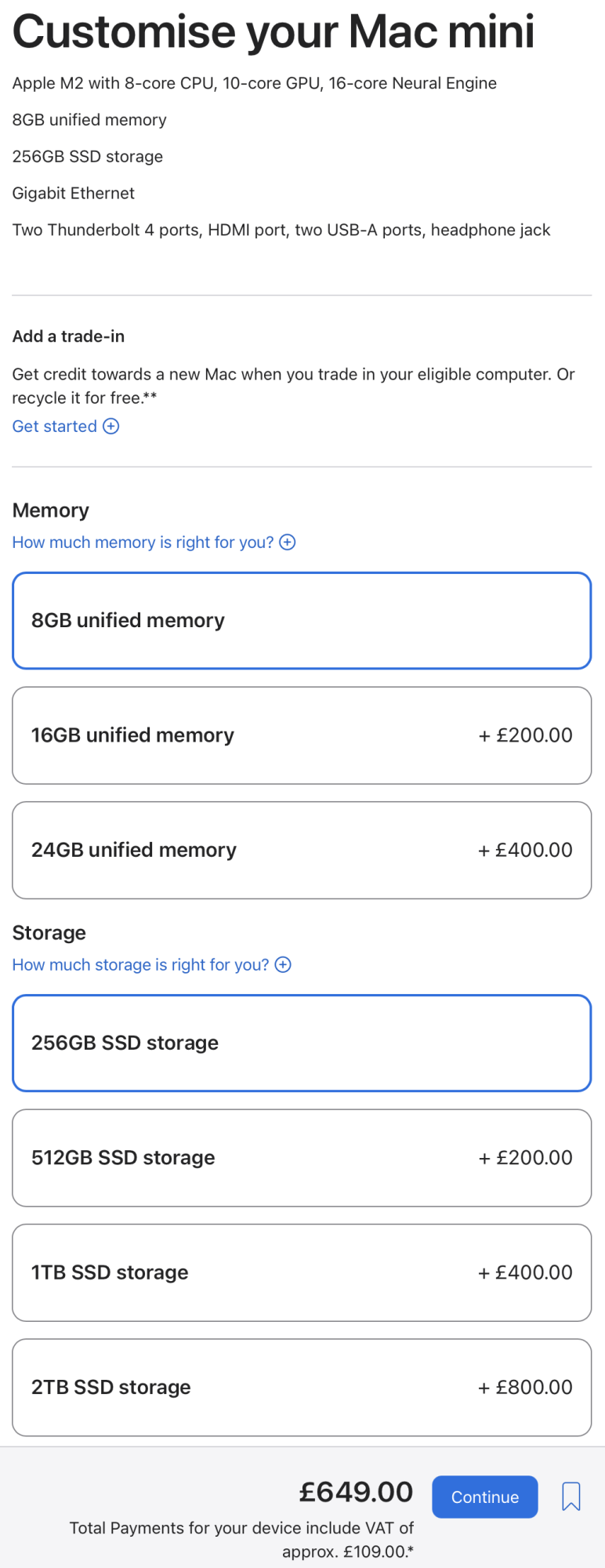Image resolution: width=605 pixels, height=1568 pixels.
Task: Click plus icon next to storage help
Action: coord(283,965)
